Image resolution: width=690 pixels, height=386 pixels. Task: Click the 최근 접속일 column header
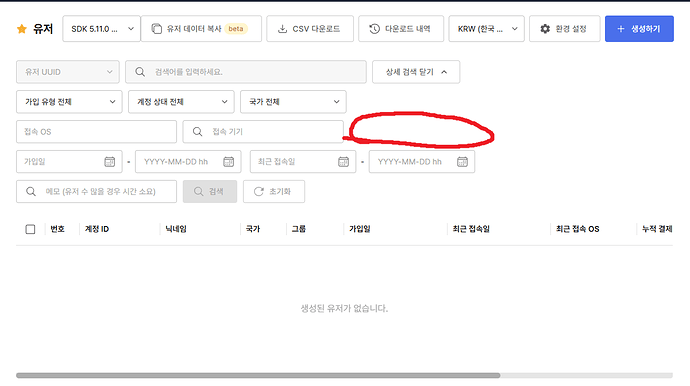point(471,229)
